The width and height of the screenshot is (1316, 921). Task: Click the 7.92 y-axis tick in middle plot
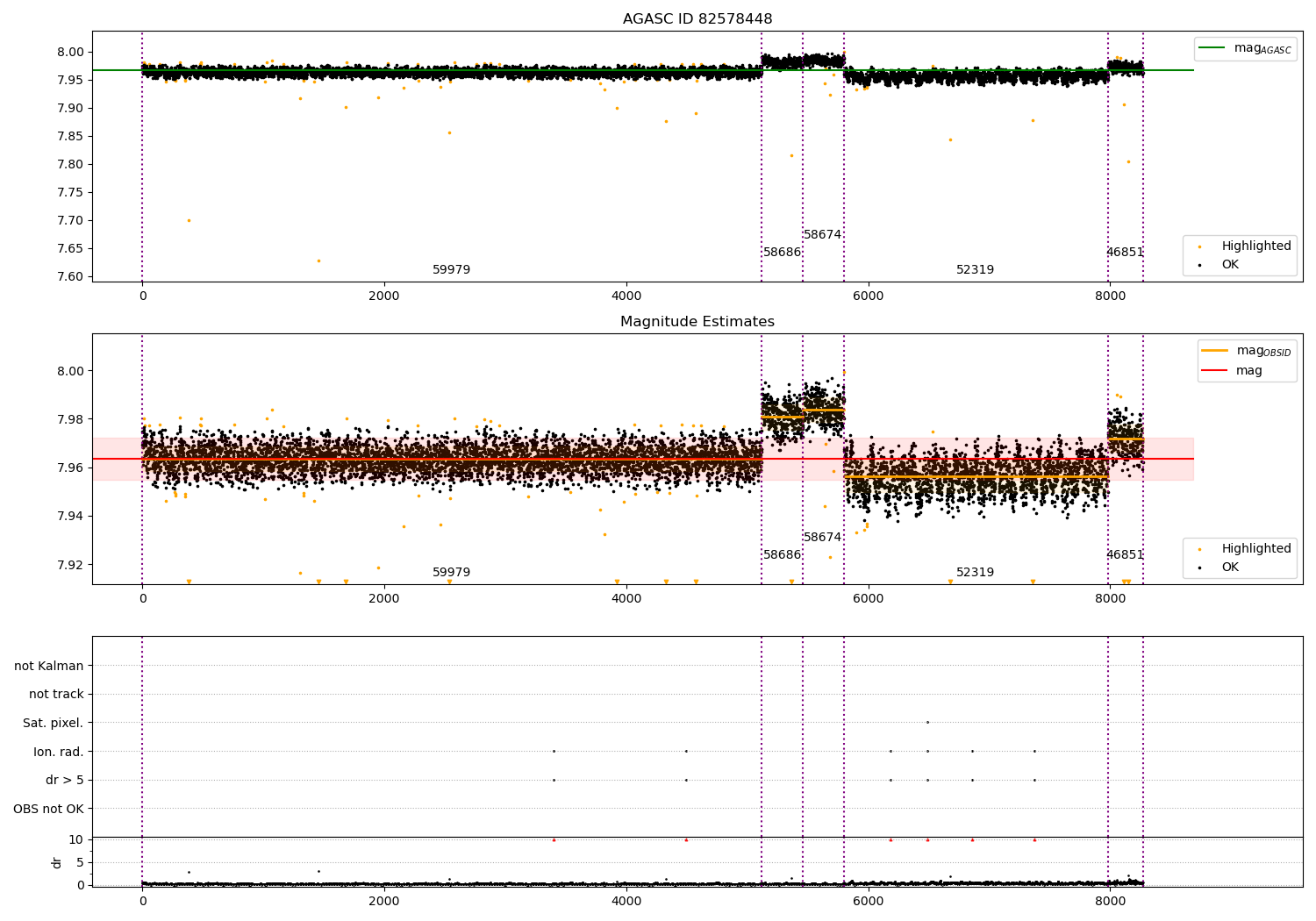click(x=71, y=564)
